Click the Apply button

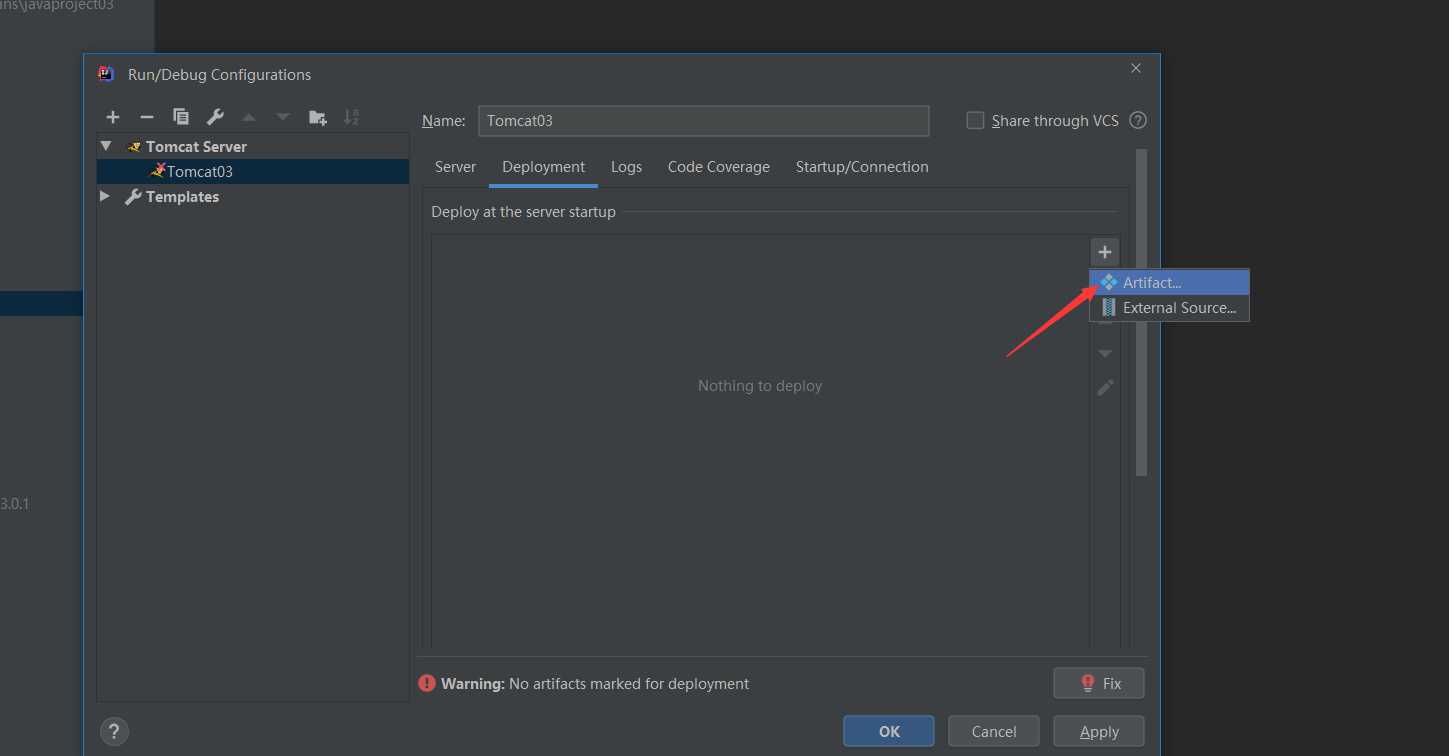coord(1099,732)
